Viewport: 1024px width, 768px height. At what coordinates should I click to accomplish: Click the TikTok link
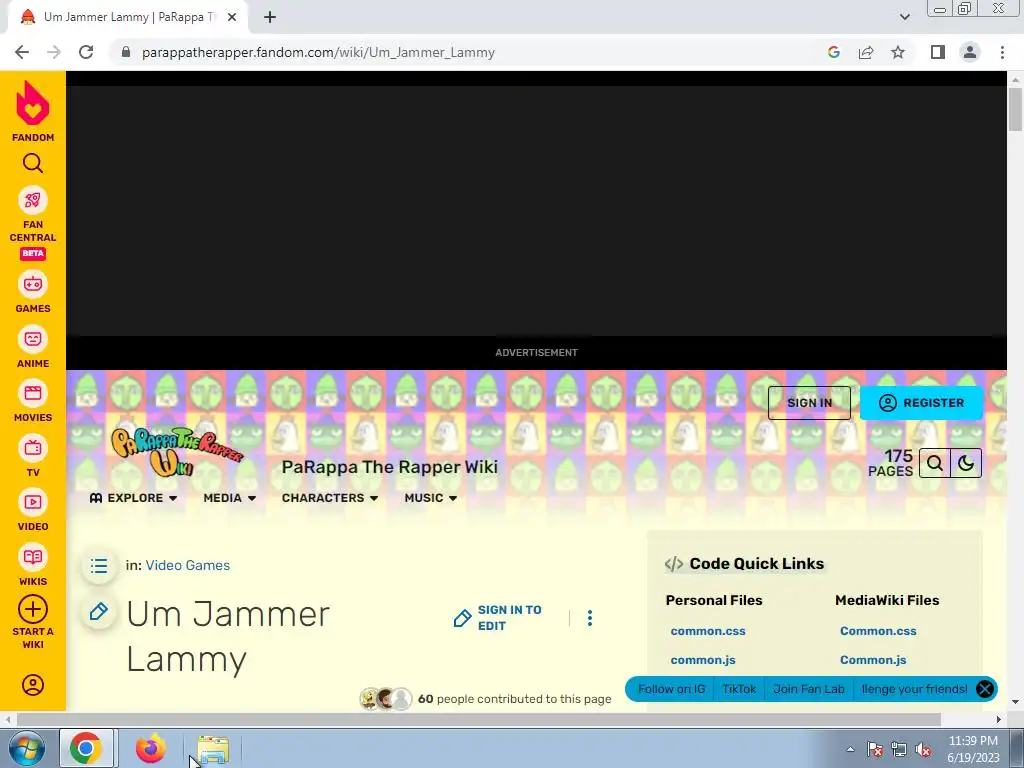tap(739, 689)
